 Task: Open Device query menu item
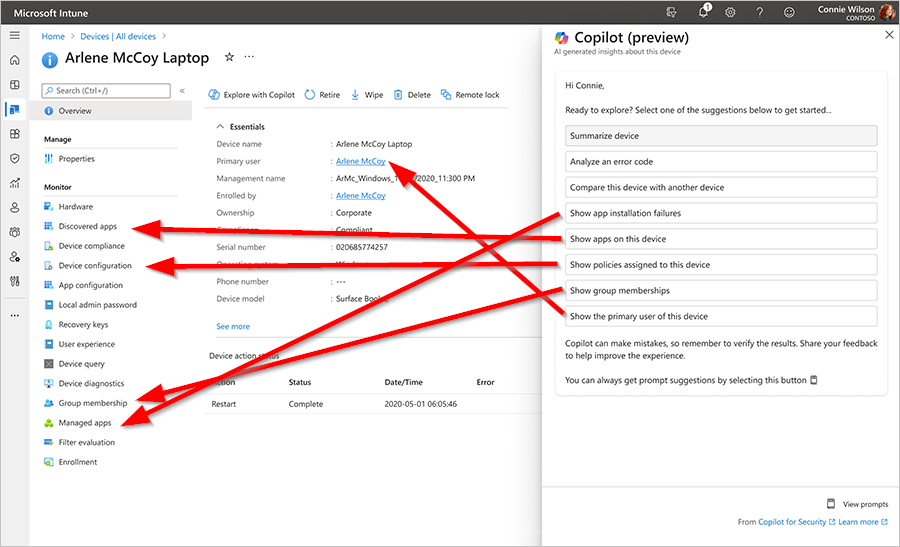point(75,364)
